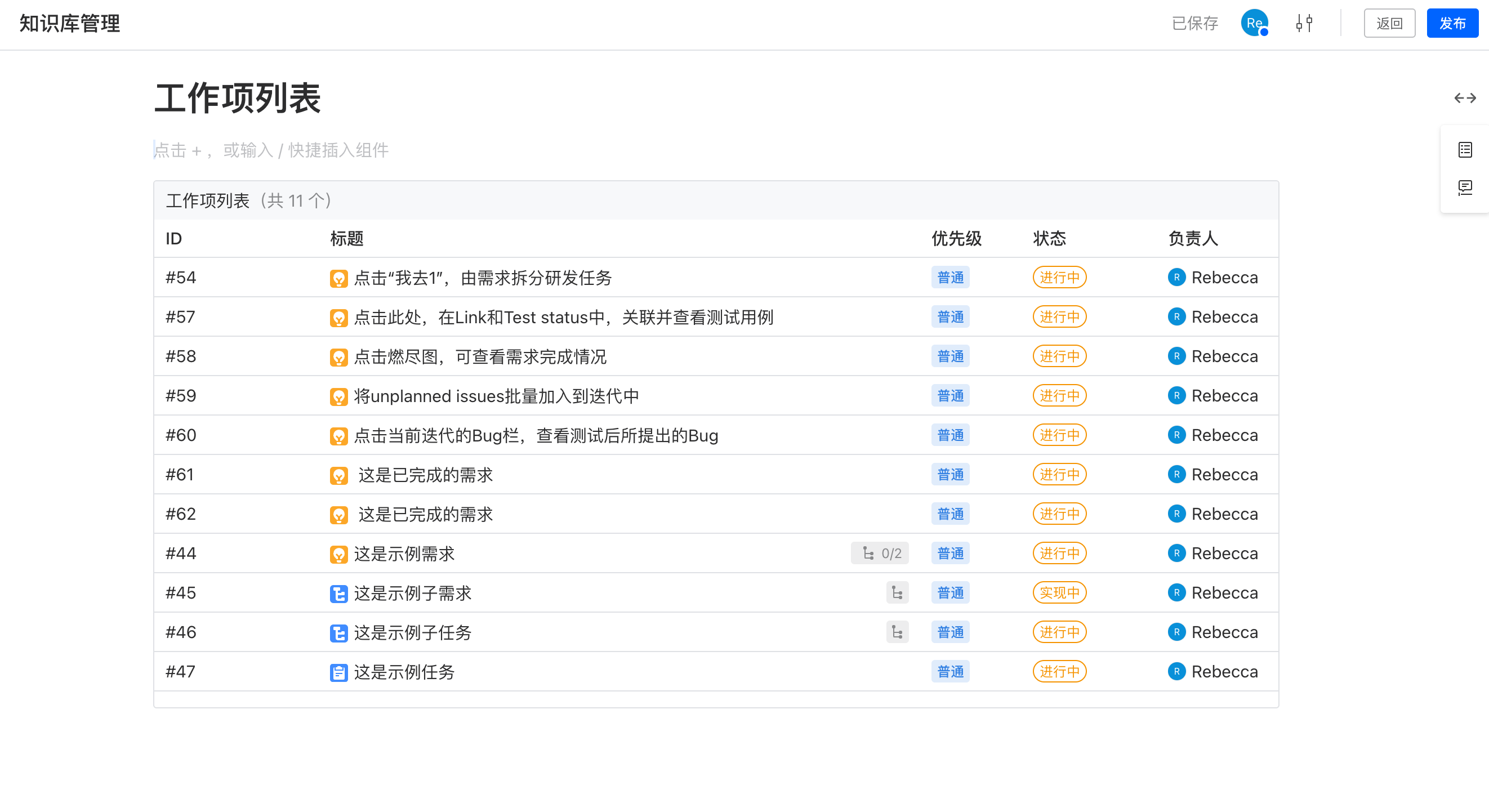Click the ID column header

coord(173,239)
